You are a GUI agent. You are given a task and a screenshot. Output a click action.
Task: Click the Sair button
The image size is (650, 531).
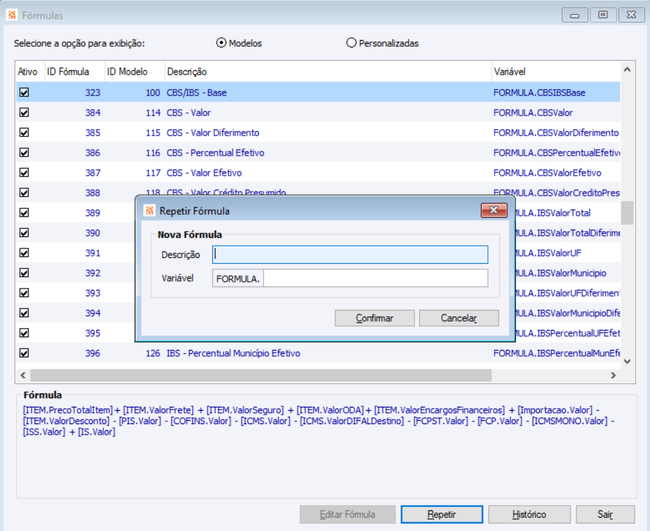(605, 514)
